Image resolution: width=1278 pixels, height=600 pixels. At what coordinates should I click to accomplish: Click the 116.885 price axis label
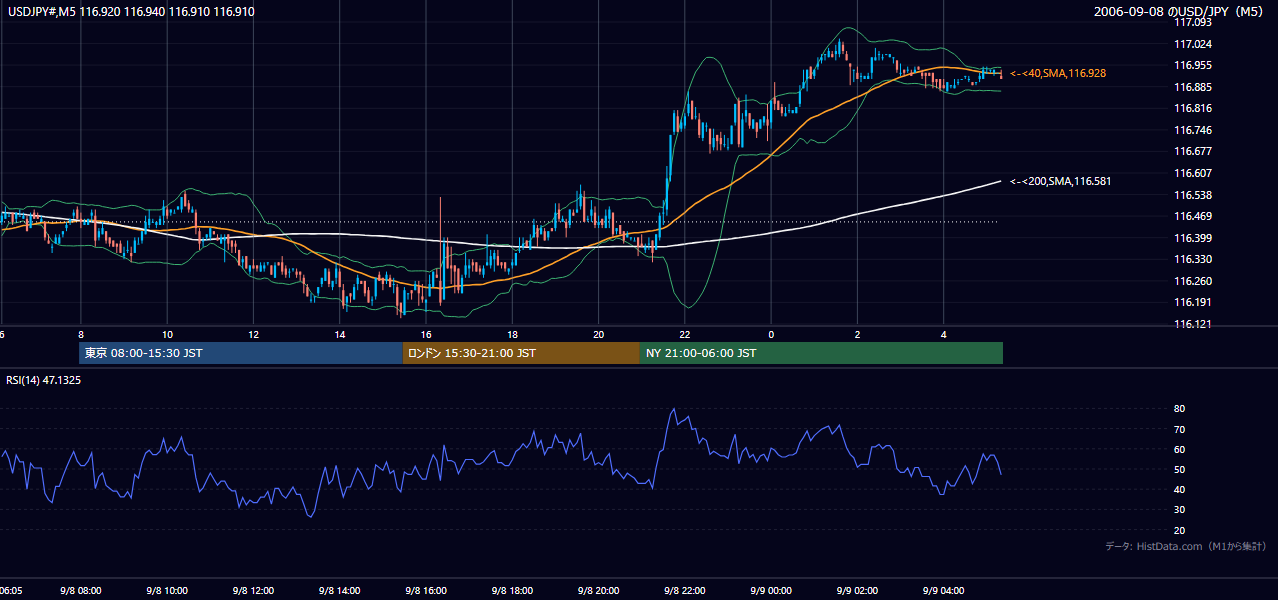[x=1194, y=87]
